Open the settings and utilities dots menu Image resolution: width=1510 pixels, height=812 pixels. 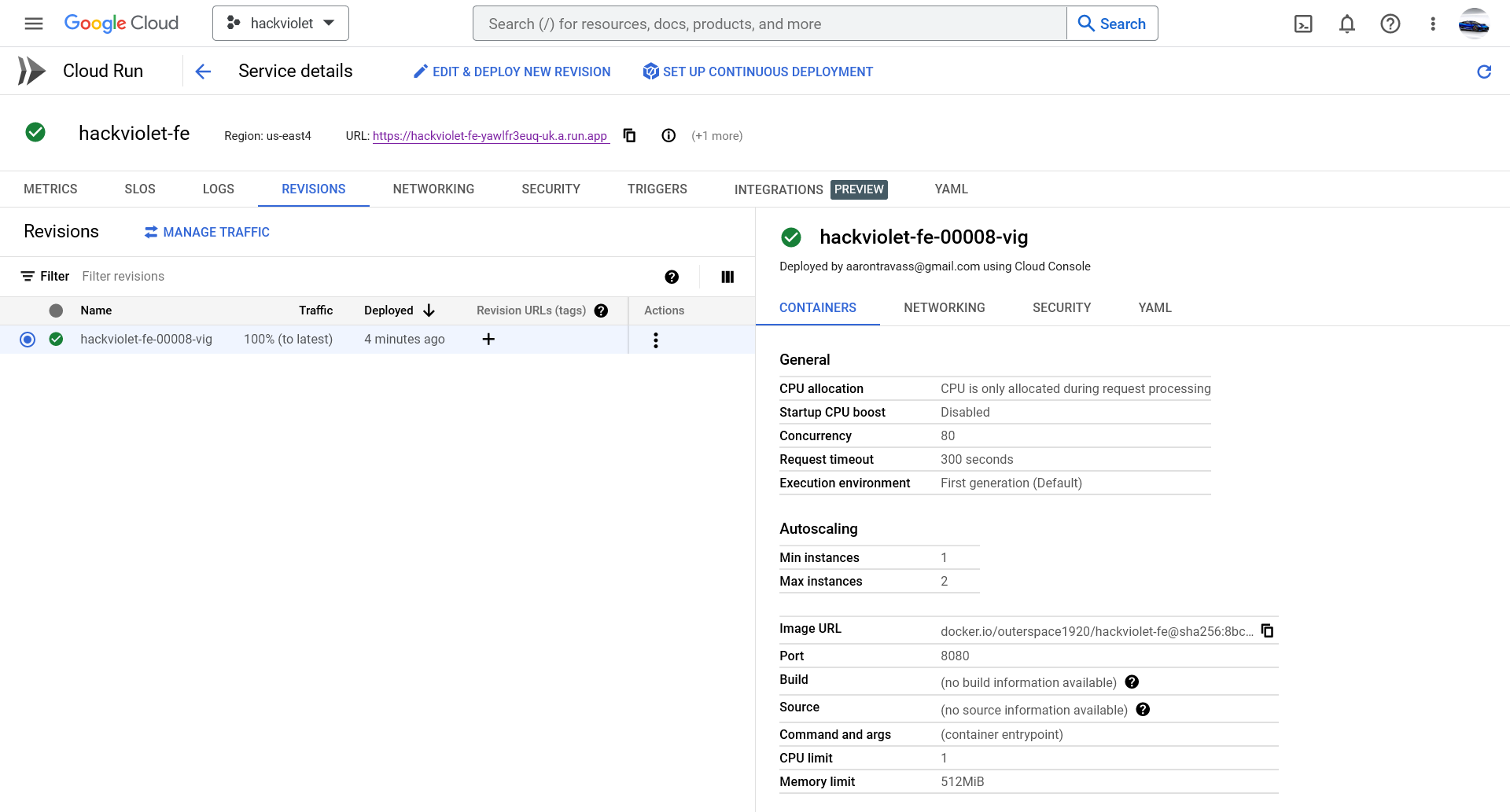(x=1433, y=24)
